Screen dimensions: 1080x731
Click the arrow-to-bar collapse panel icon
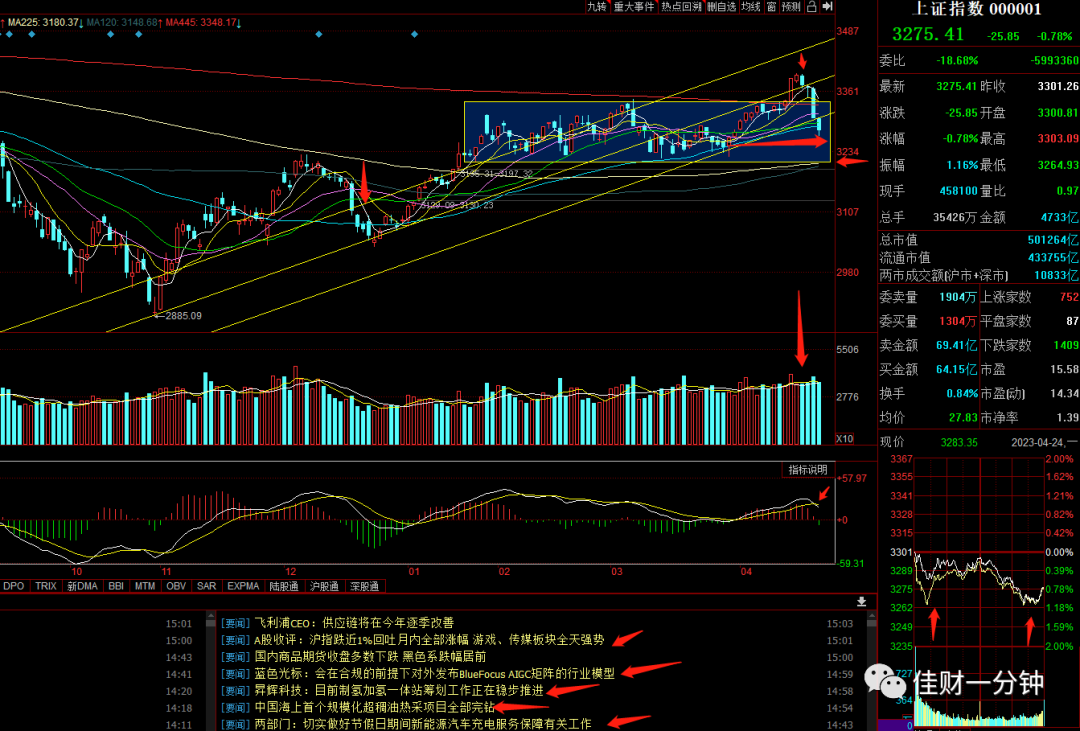pos(827,6)
